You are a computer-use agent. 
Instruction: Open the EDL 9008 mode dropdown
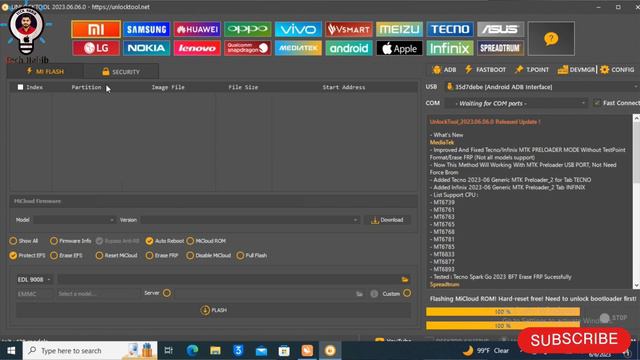pyautogui.click(x=34, y=280)
